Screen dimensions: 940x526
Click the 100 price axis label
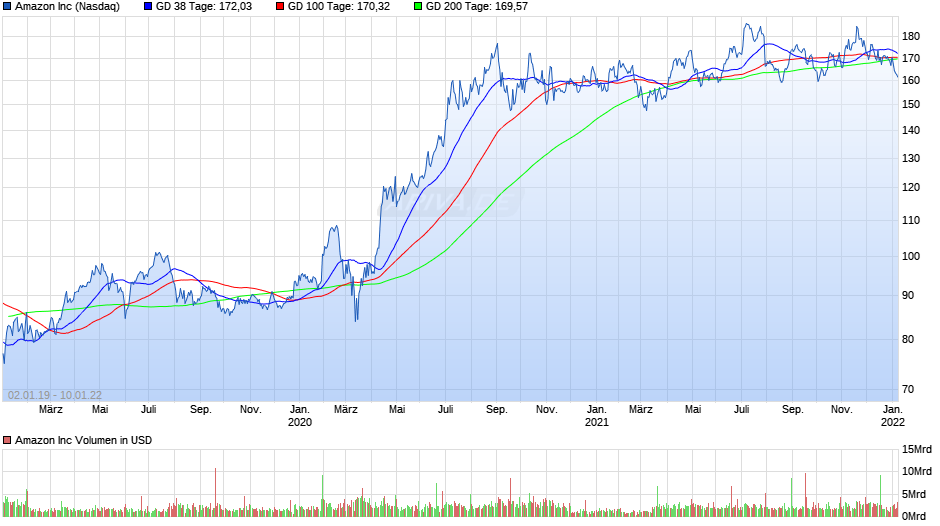click(911, 256)
